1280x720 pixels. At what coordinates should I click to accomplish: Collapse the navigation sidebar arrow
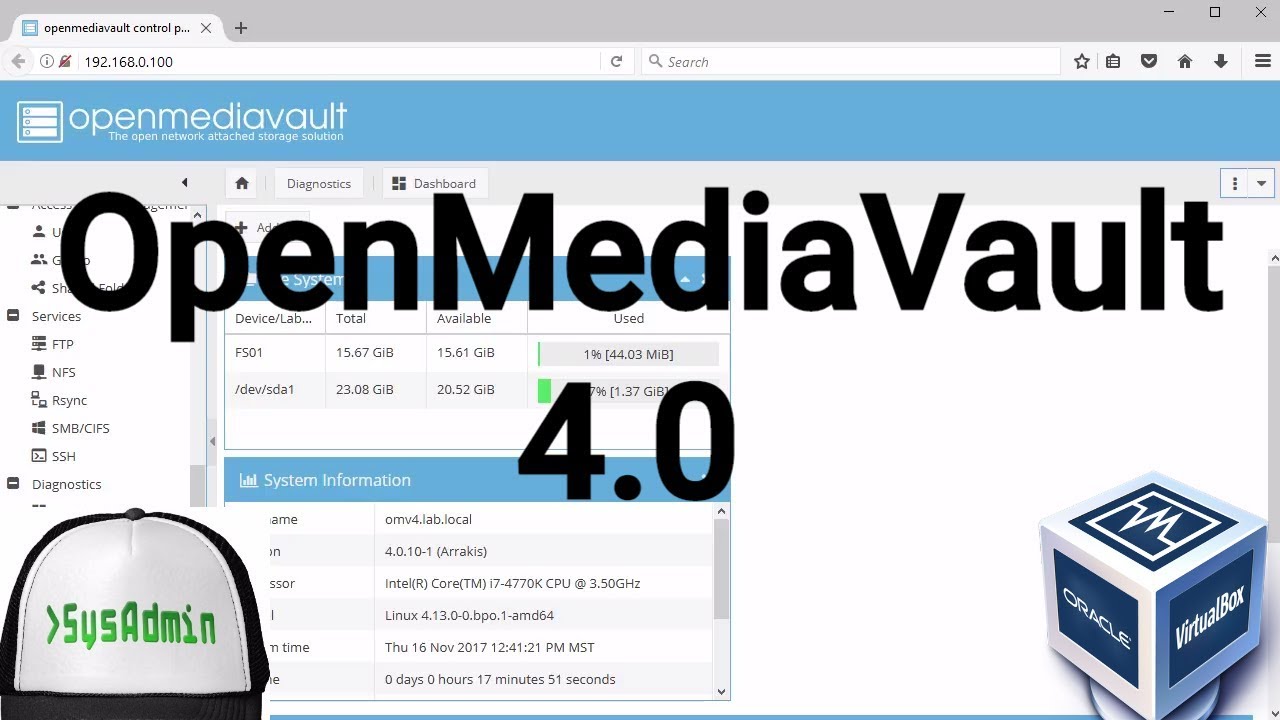tap(184, 182)
